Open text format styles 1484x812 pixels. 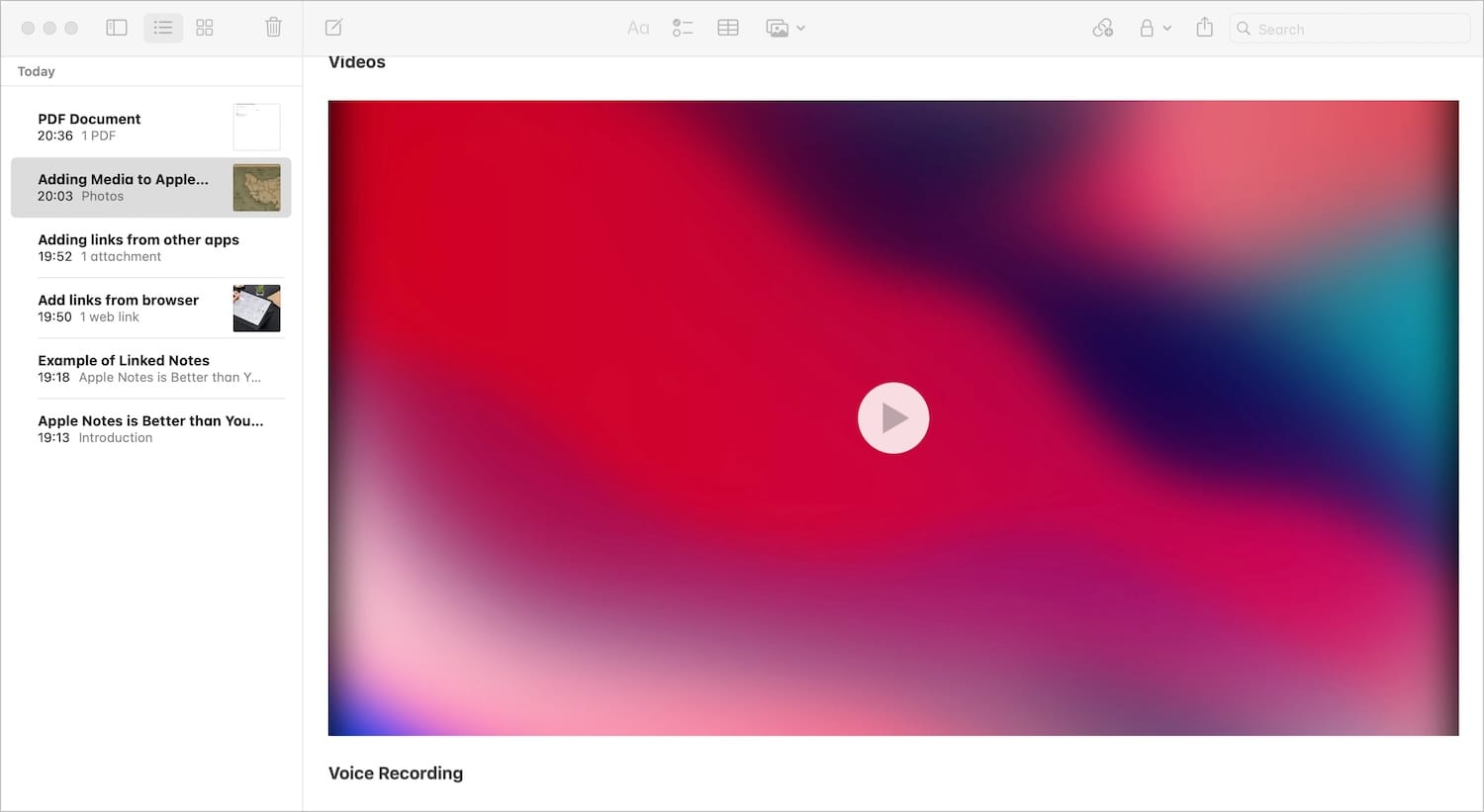[638, 28]
